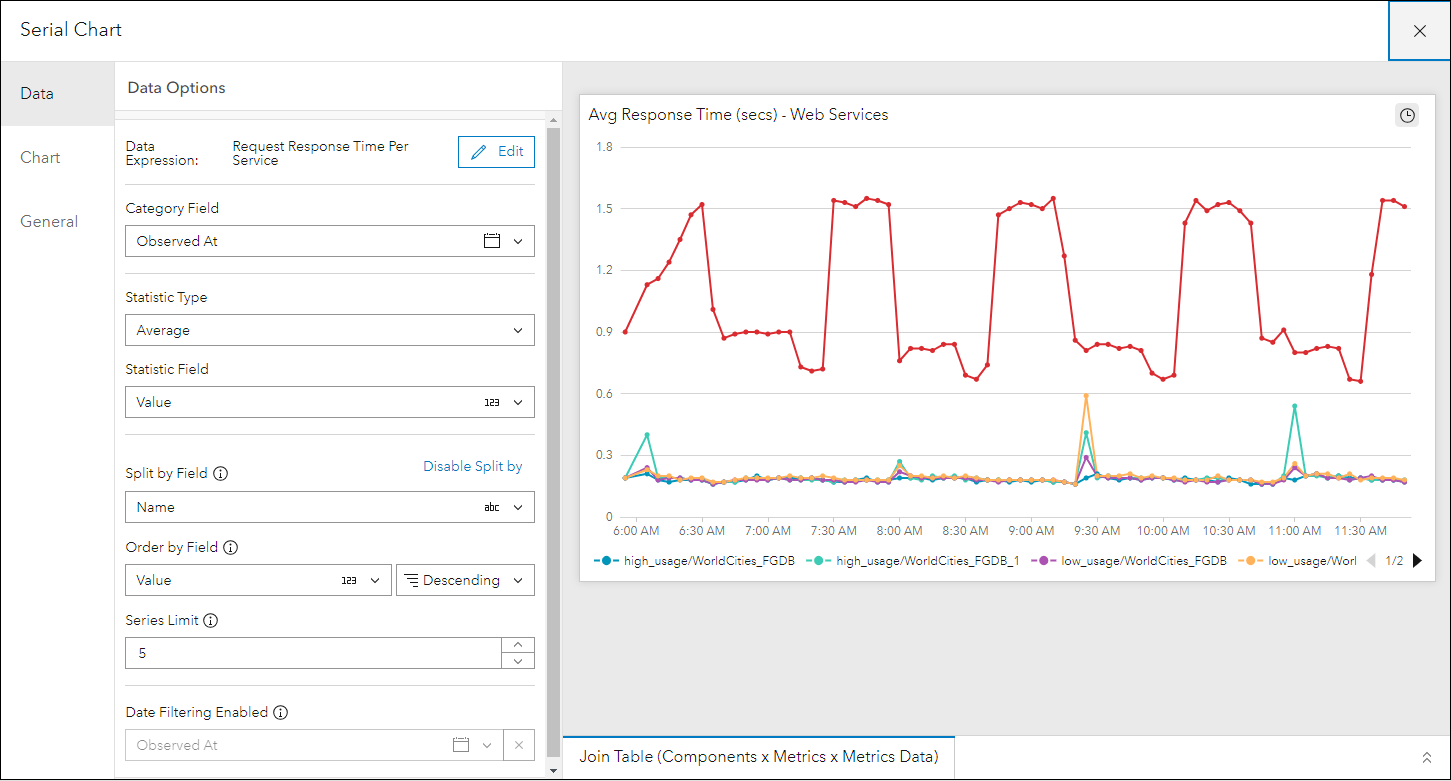Click the Edit data expression button
Viewport: 1451px width, 781px height.
(x=496, y=152)
